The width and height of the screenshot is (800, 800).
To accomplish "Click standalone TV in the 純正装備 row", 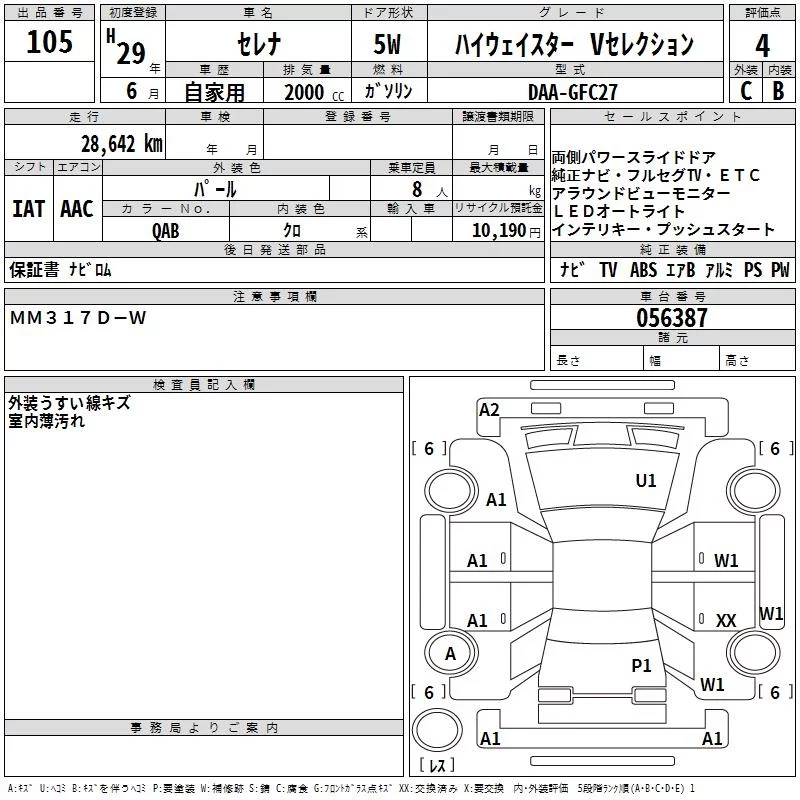I will pyautogui.click(x=608, y=269).
